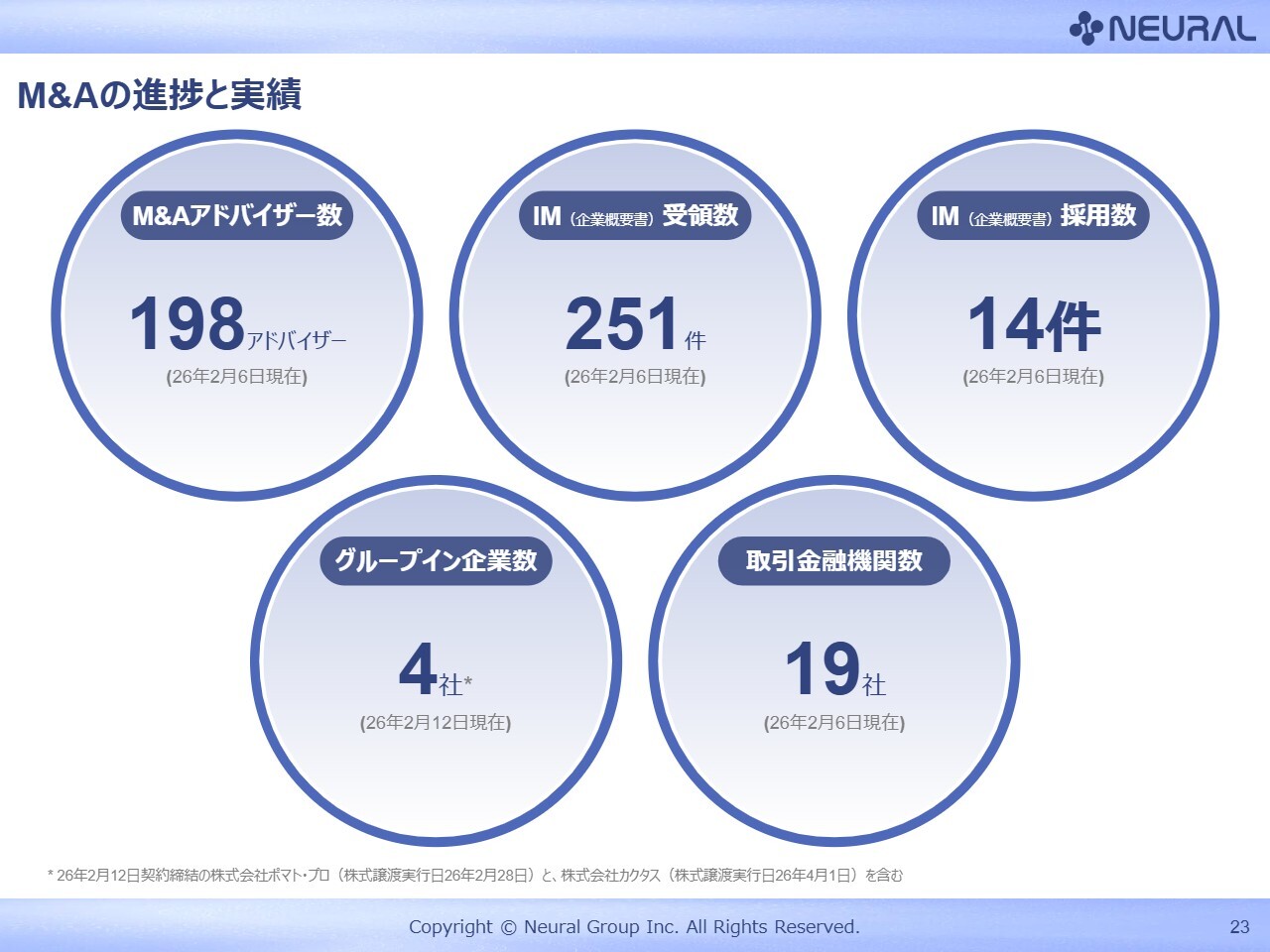
Task: Click the date under 251件
Action: tap(635, 377)
